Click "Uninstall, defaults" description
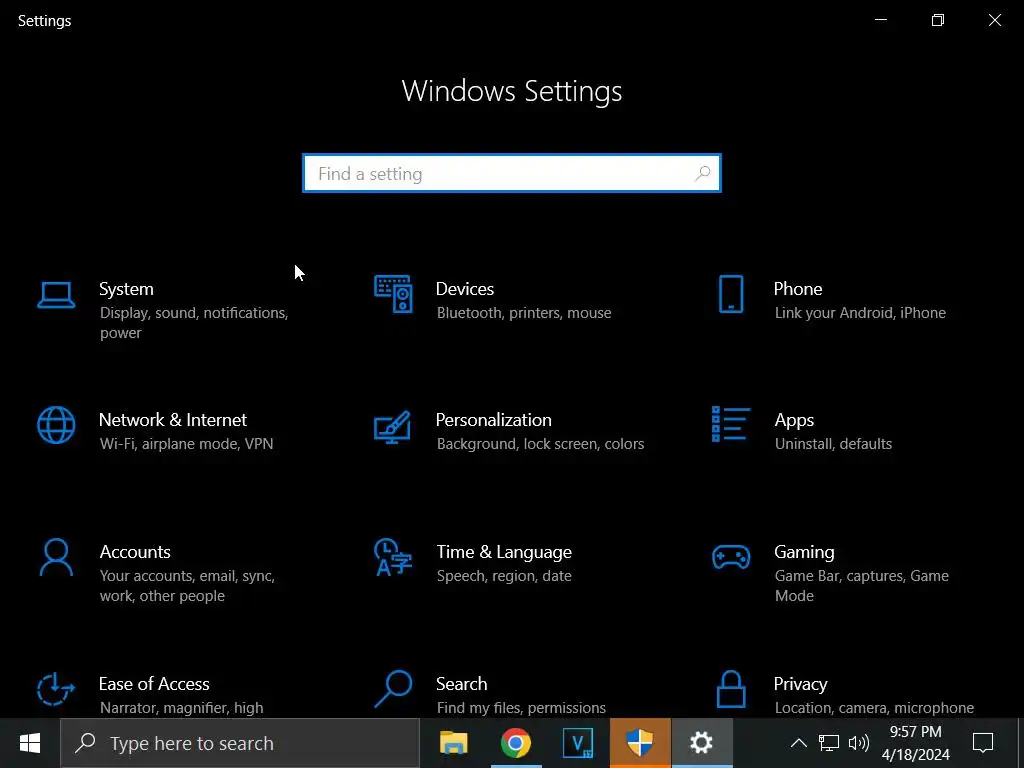 [833, 443]
